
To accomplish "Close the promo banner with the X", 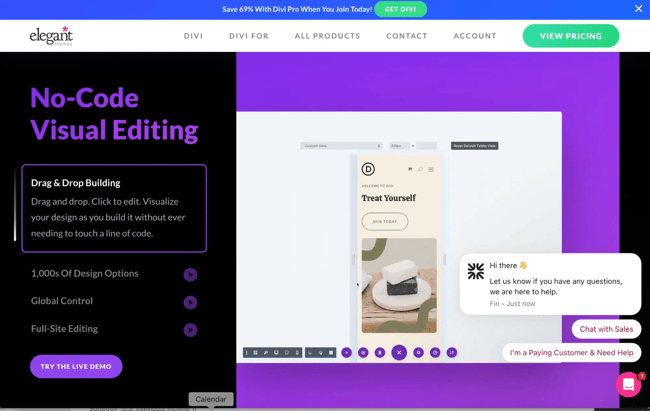I will coord(638,9).
